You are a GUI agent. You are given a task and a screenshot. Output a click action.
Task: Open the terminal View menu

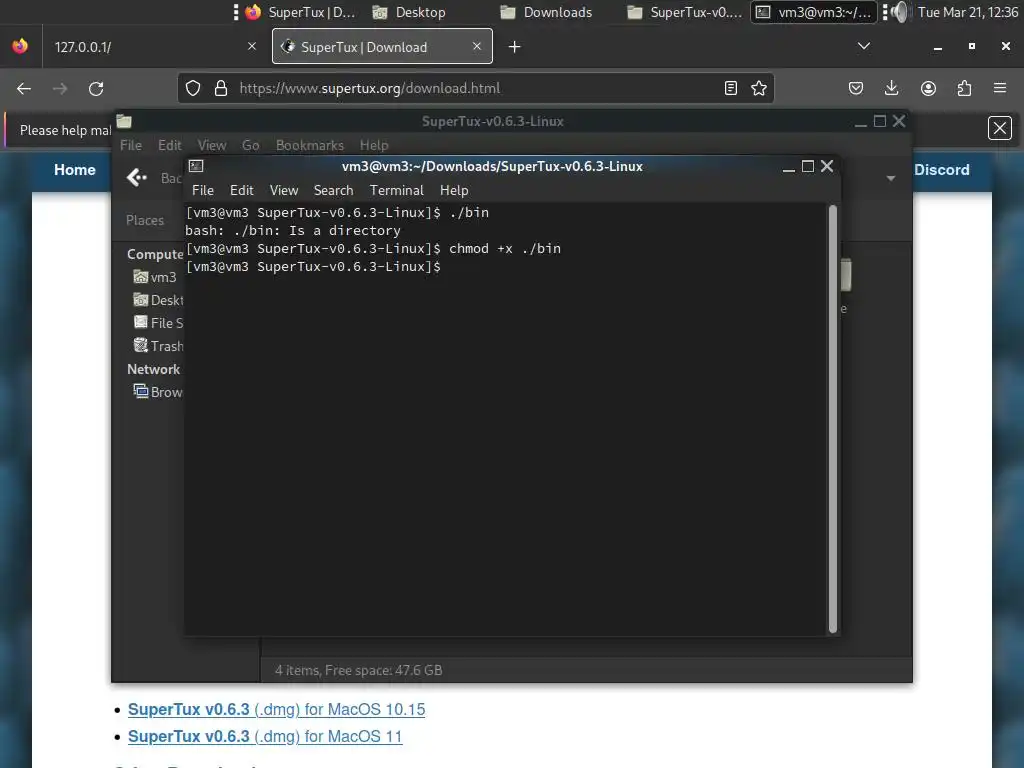point(283,190)
